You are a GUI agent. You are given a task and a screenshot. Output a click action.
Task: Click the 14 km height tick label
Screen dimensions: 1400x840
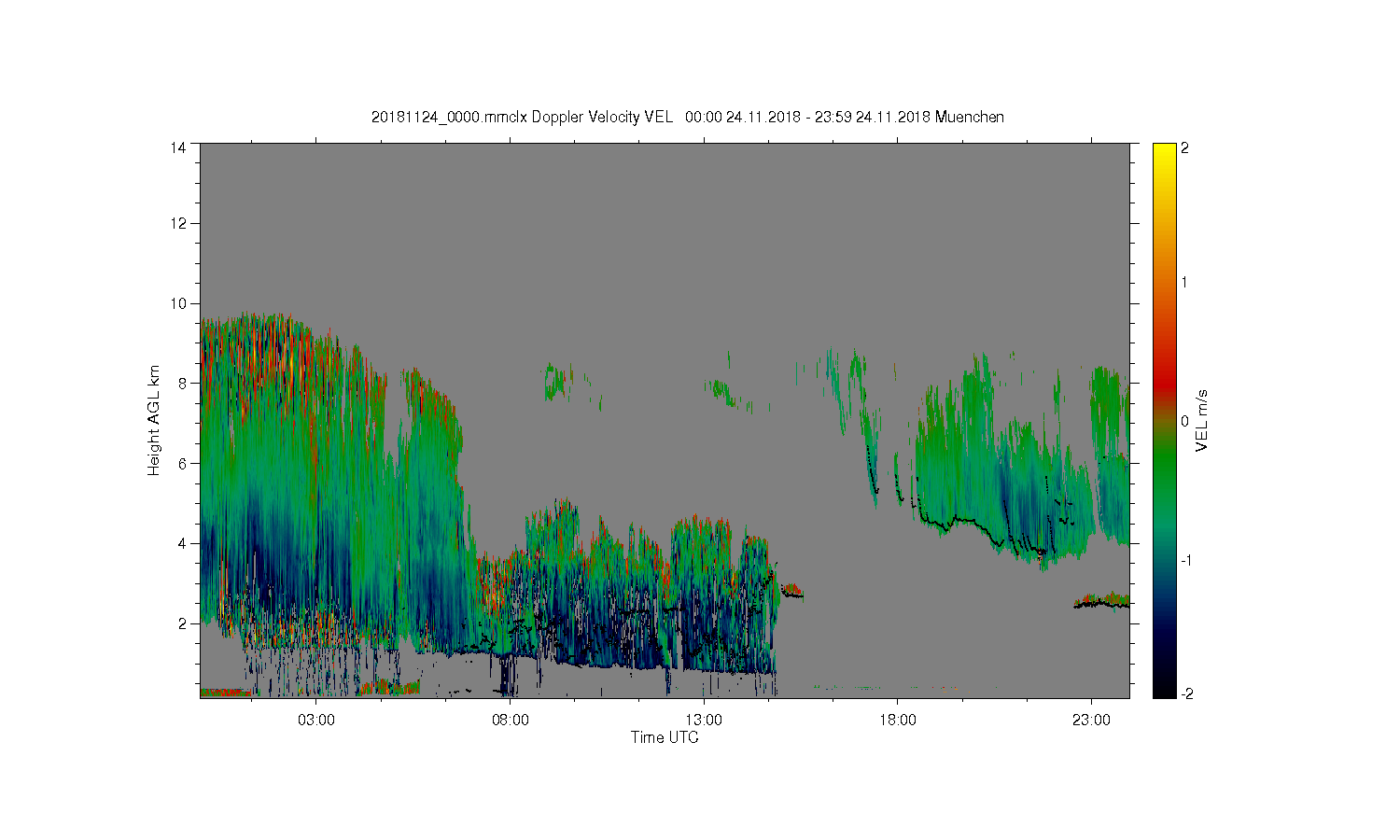(x=178, y=147)
